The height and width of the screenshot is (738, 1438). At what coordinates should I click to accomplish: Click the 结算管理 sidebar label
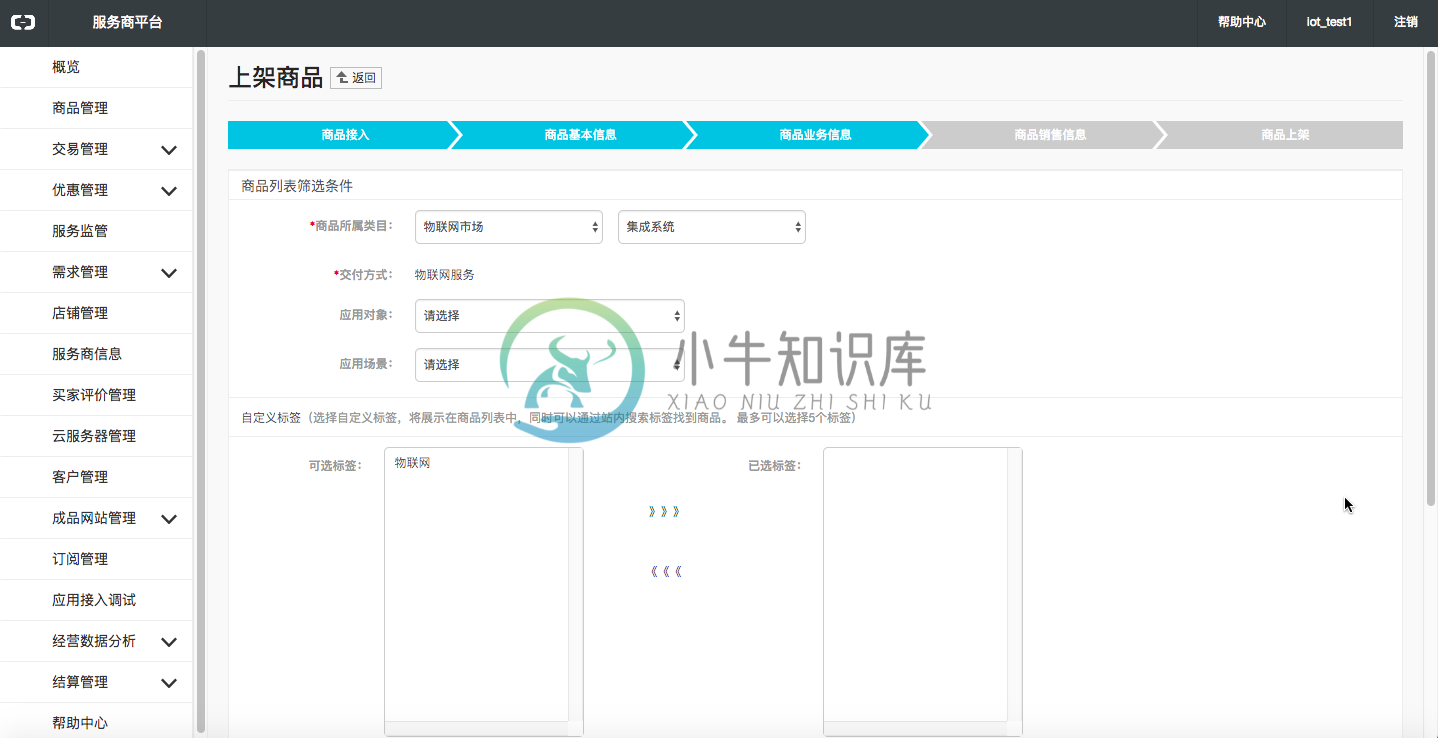tap(80, 682)
